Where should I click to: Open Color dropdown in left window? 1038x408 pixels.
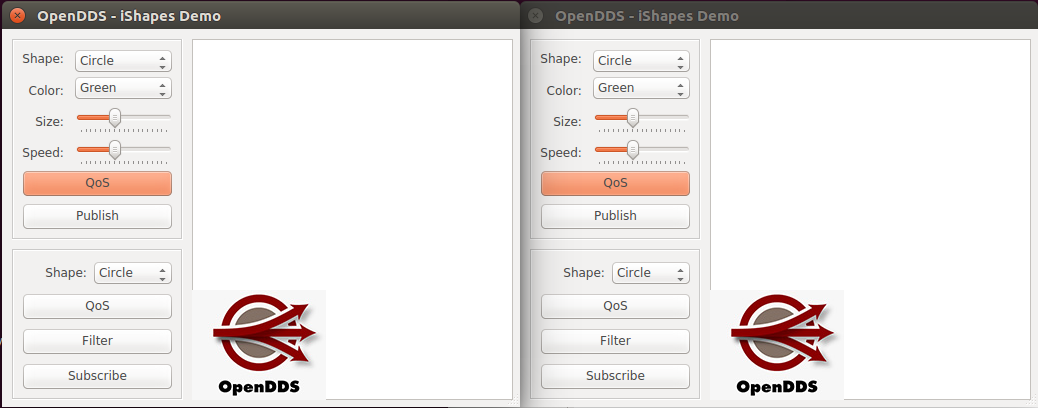point(123,88)
